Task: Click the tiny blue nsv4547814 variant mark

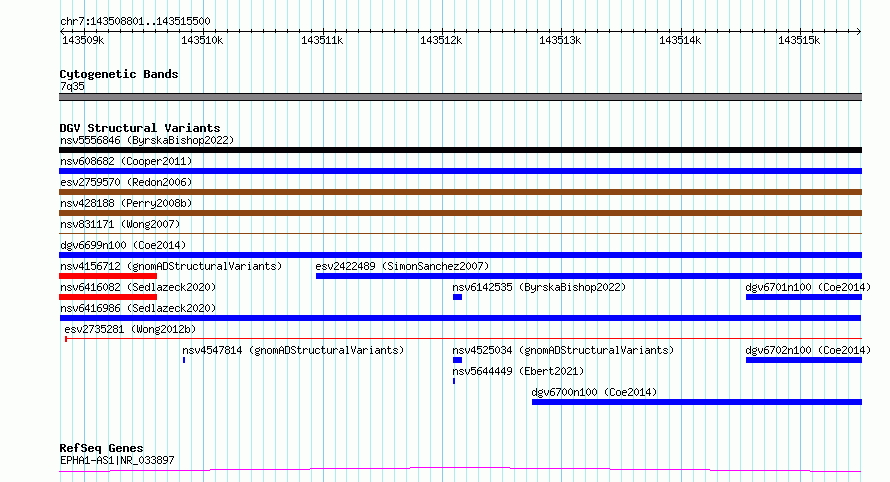Action: pos(184,360)
